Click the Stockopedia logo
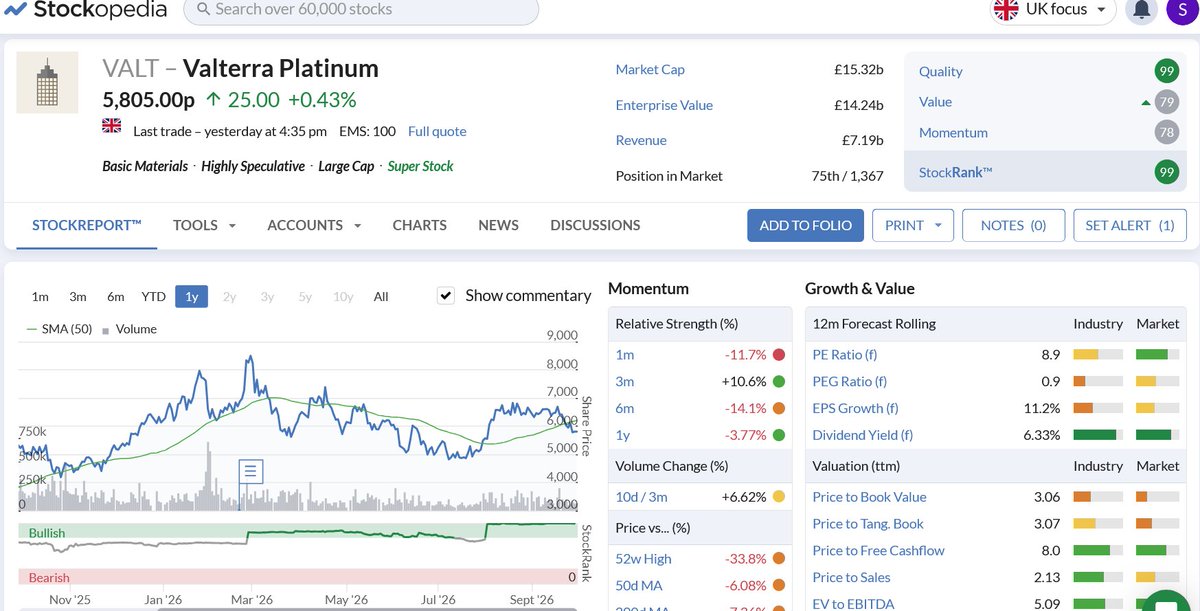Screen dimensions: 1200x611 [84, 10]
